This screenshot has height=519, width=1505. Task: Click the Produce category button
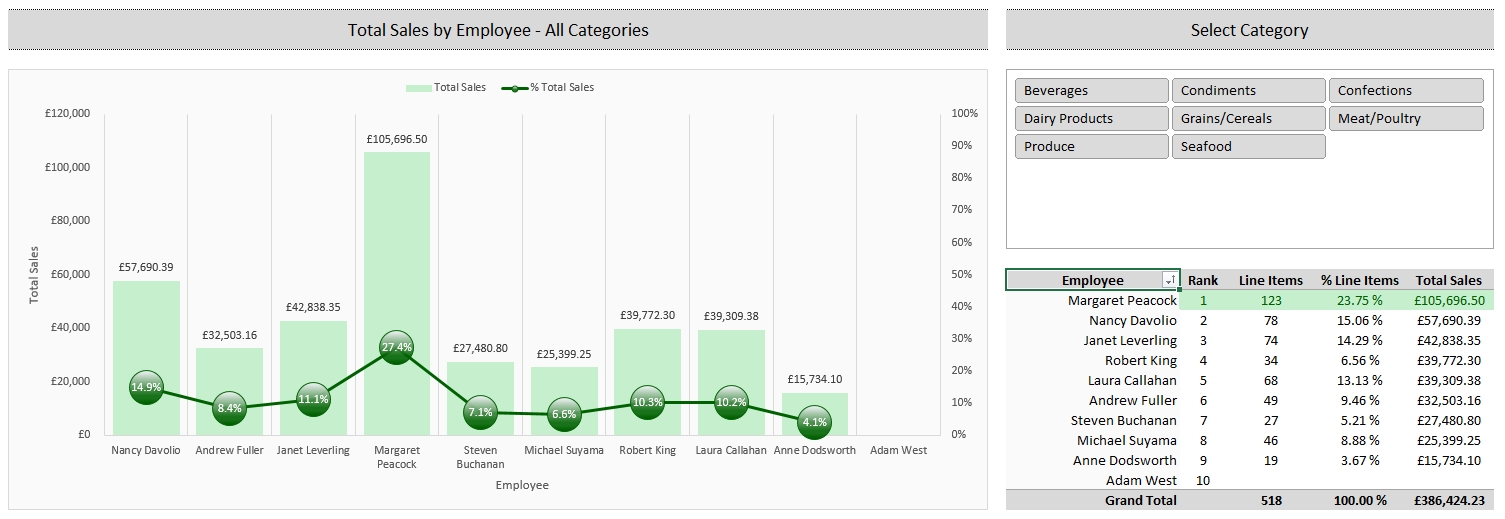[x=1091, y=147]
